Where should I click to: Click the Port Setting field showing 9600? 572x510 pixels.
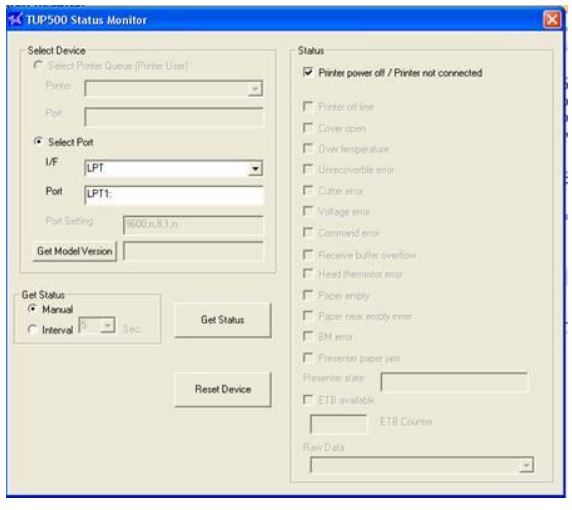(x=194, y=226)
